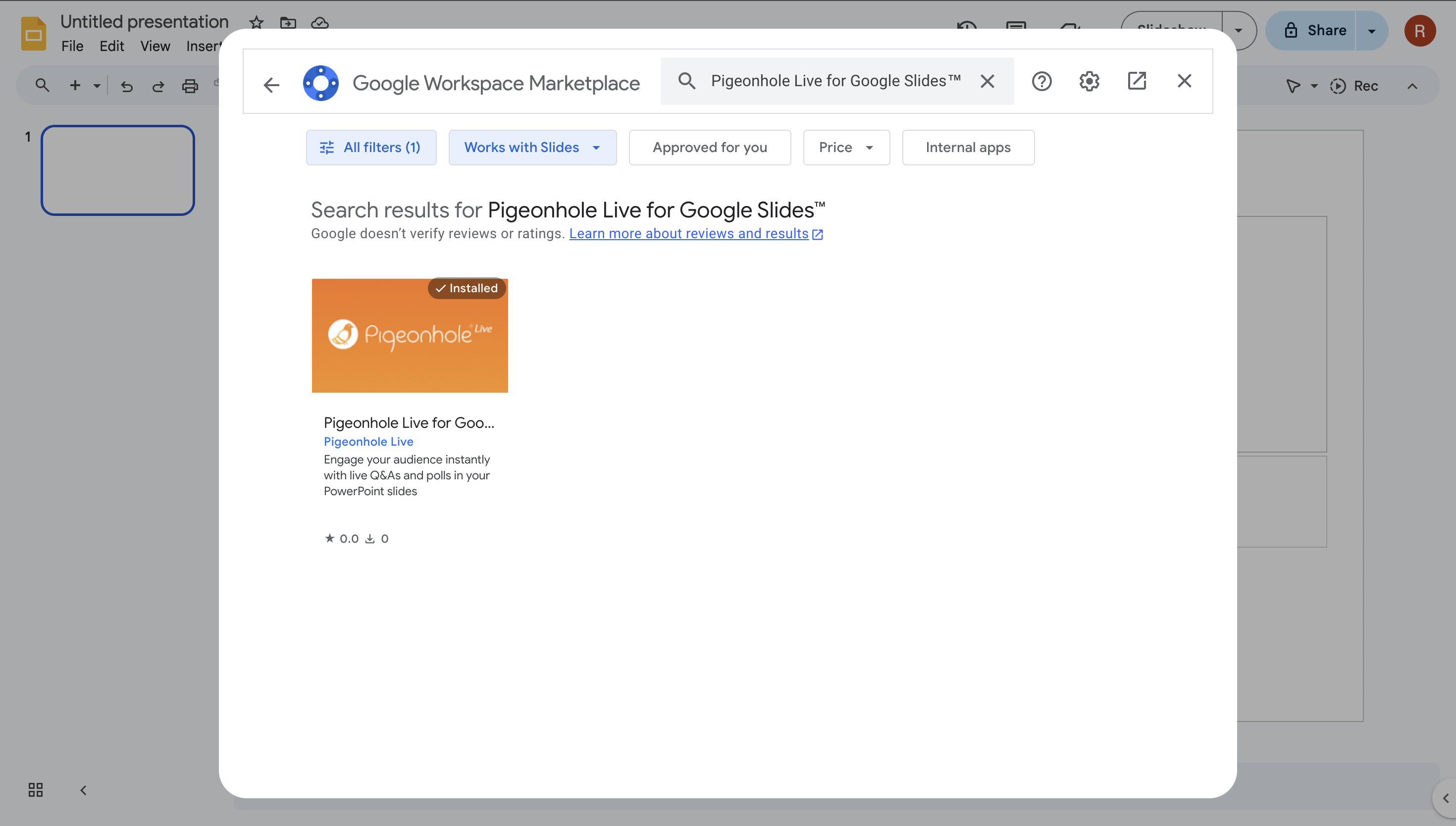Go back with the Marketplace back arrow
Image resolution: width=1456 pixels, height=826 pixels.
(x=272, y=85)
